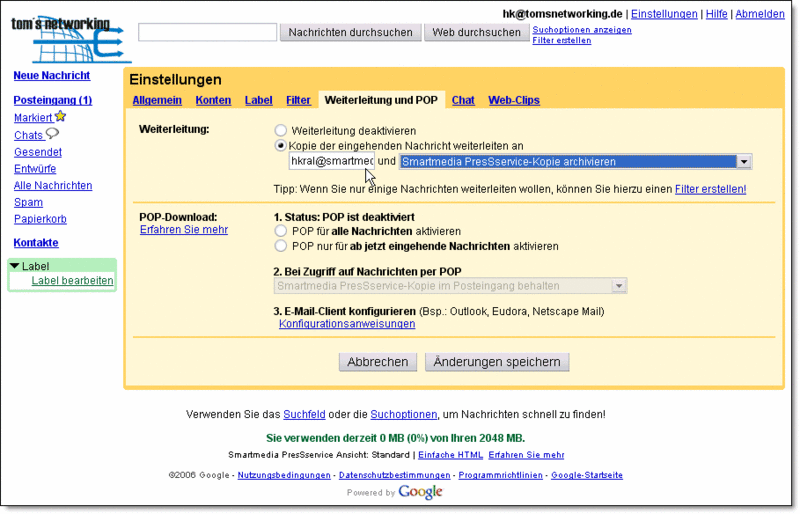Click the Web durchsuchen button

coord(477,32)
